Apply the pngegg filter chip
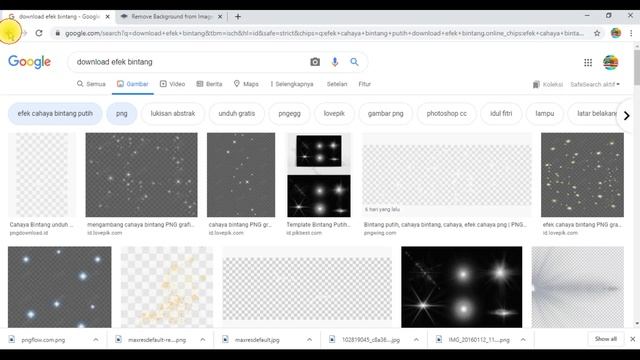 289,113
